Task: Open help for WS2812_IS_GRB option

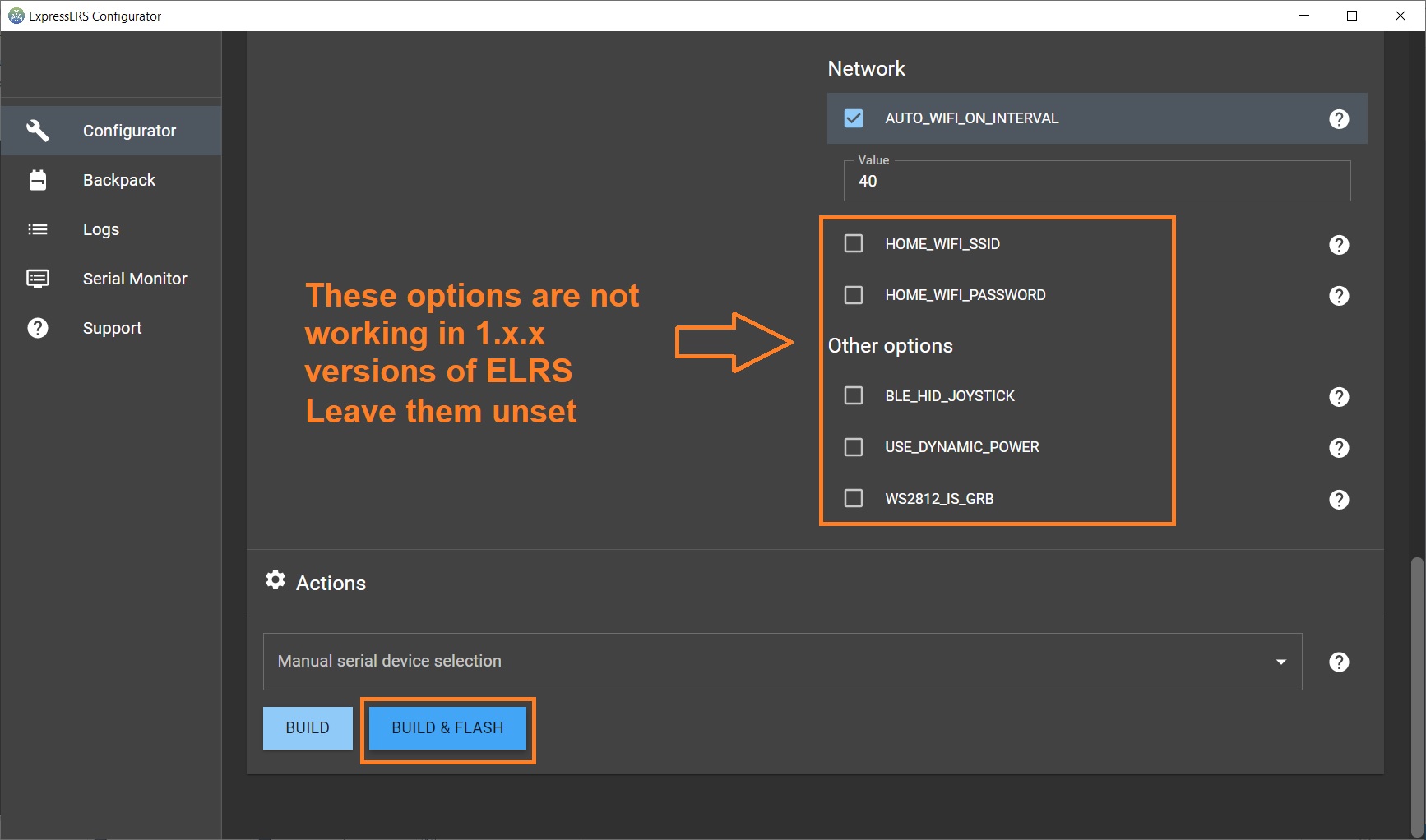Action: (x=1339, y=500)
